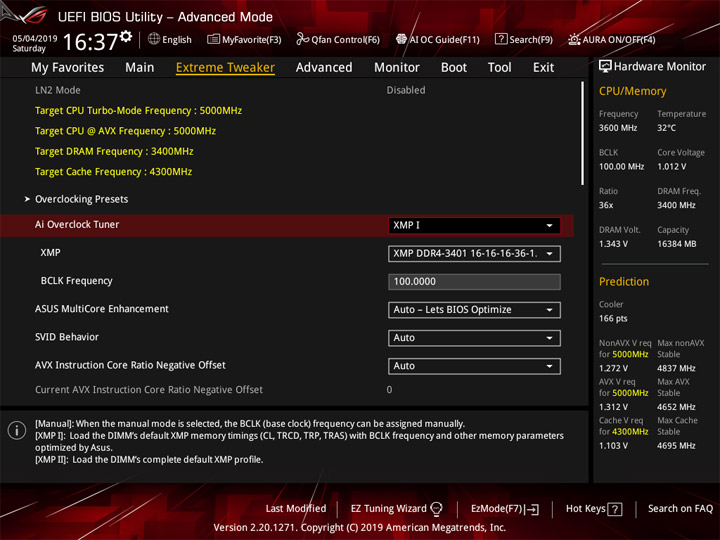Open the XMP profile dropdown

coord(474,253)
